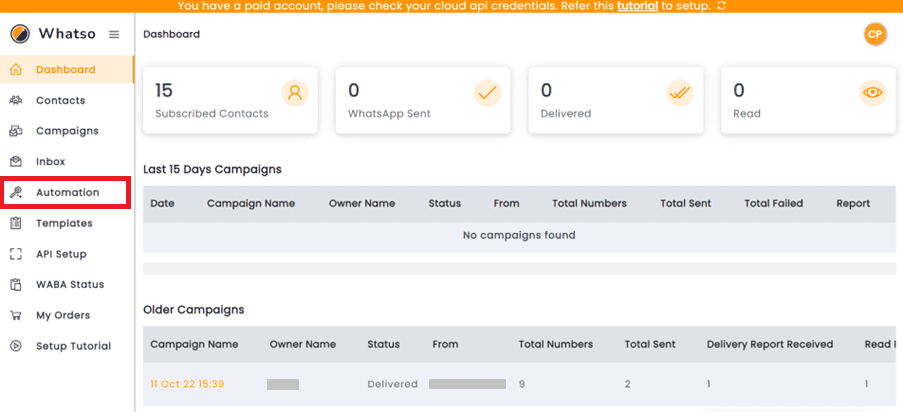
Task: Click the Campaigns sidebar icon
Action: 16,131
